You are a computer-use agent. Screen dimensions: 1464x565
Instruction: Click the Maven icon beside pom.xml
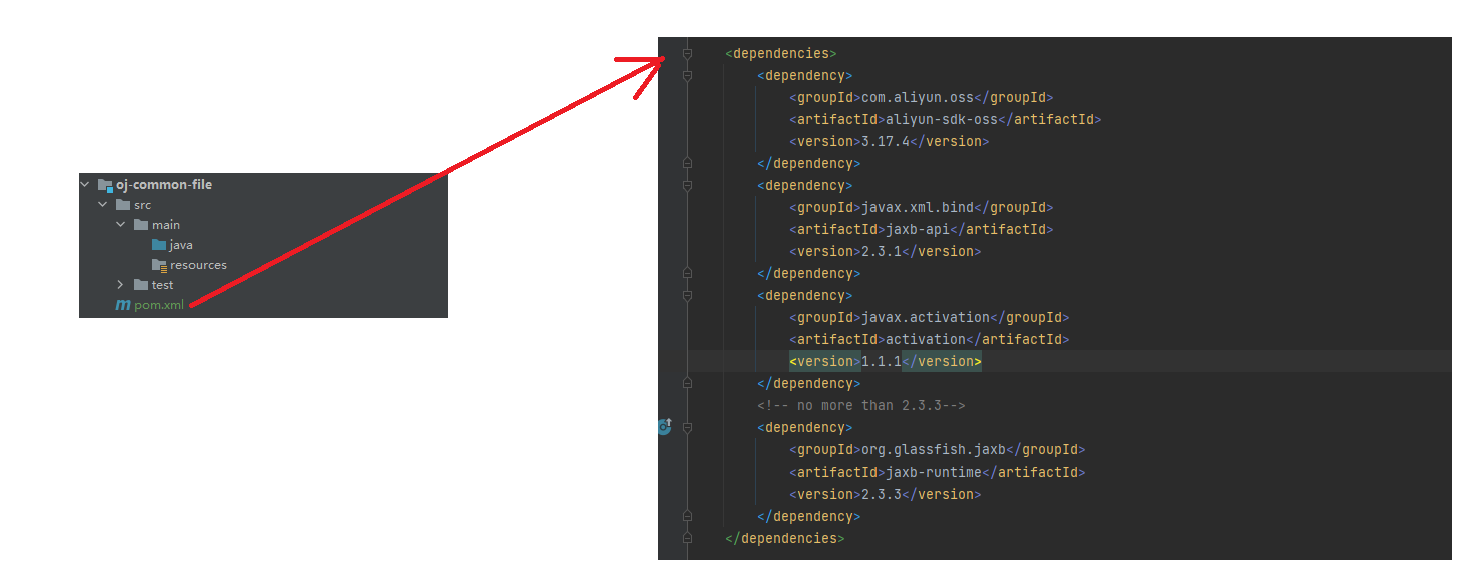tap(123, 305)
